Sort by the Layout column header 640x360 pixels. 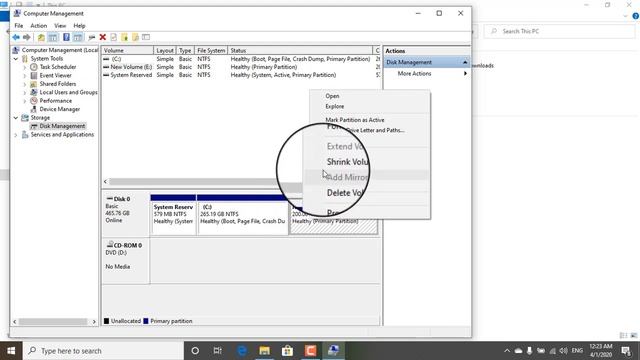(x=165, y=51)
